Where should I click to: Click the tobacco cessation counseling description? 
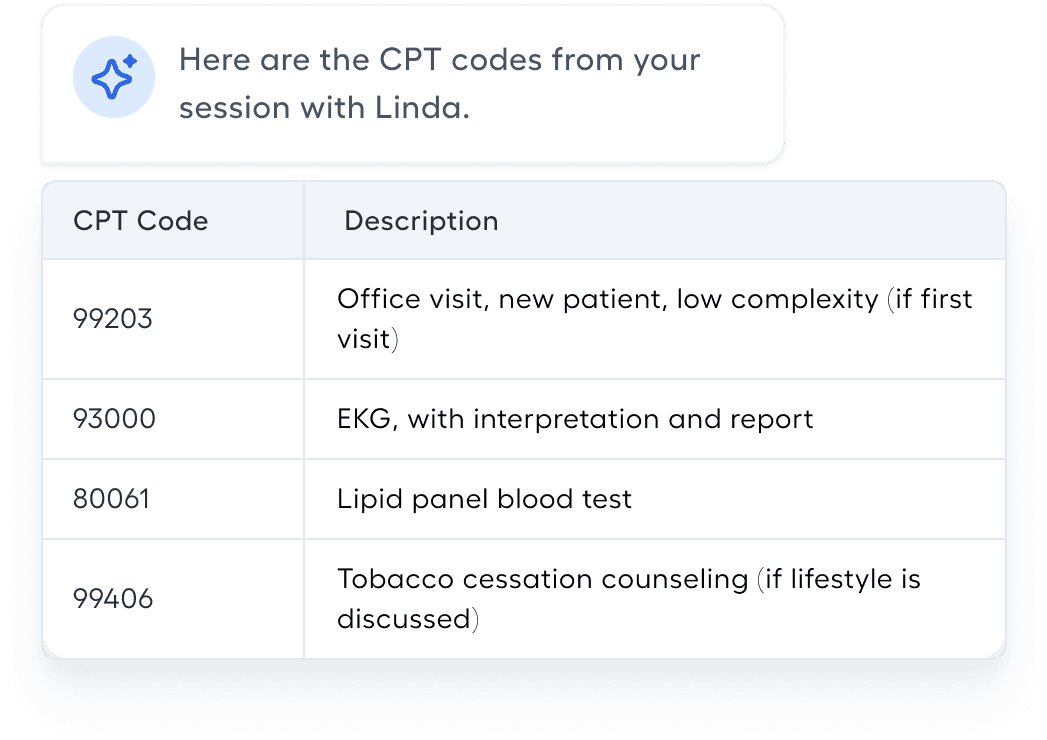(x=630, y=598)
